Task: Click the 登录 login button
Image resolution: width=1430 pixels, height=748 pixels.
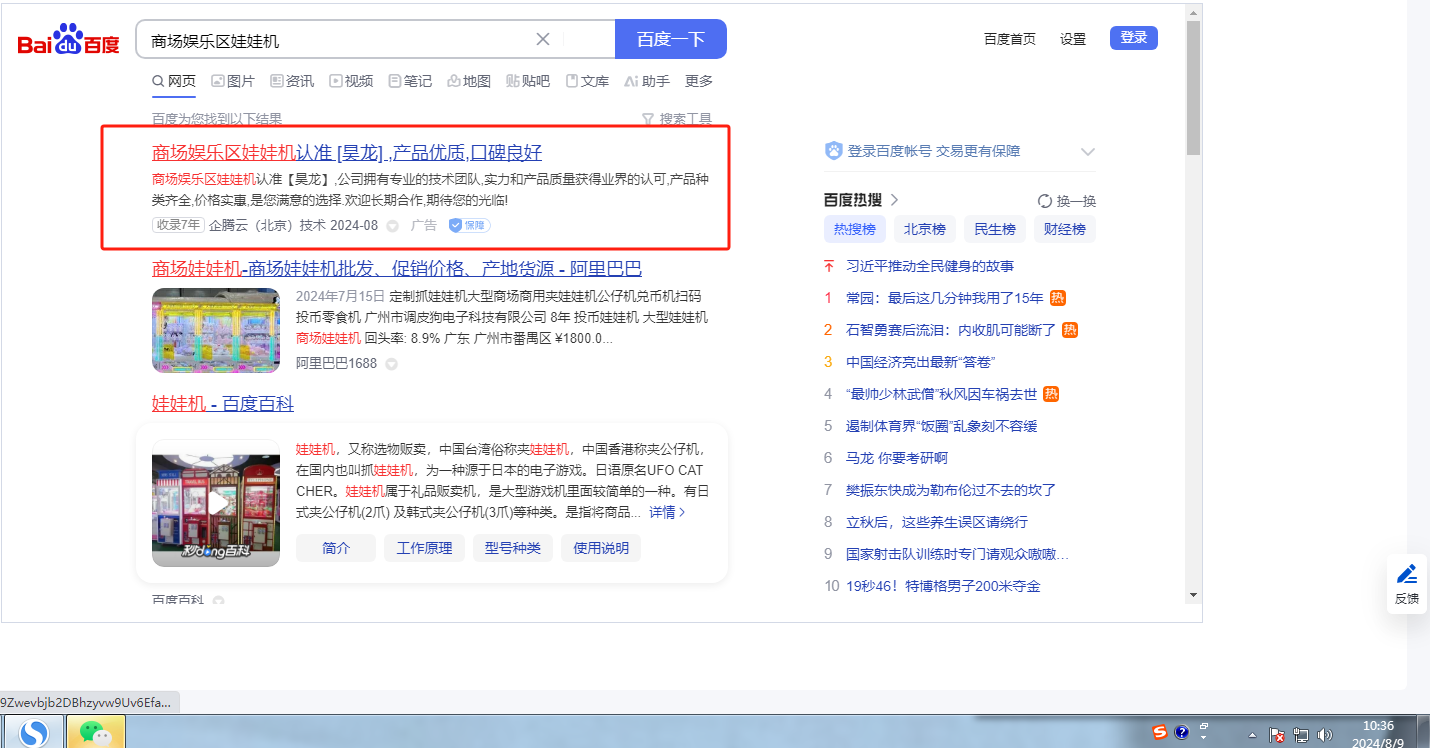Action: (1133, 38)
